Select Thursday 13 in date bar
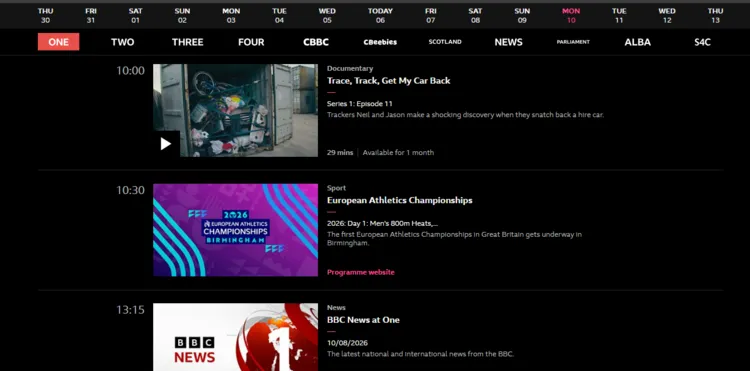The width and height of the screenshot is (750, 371). (x=716, y=15)
